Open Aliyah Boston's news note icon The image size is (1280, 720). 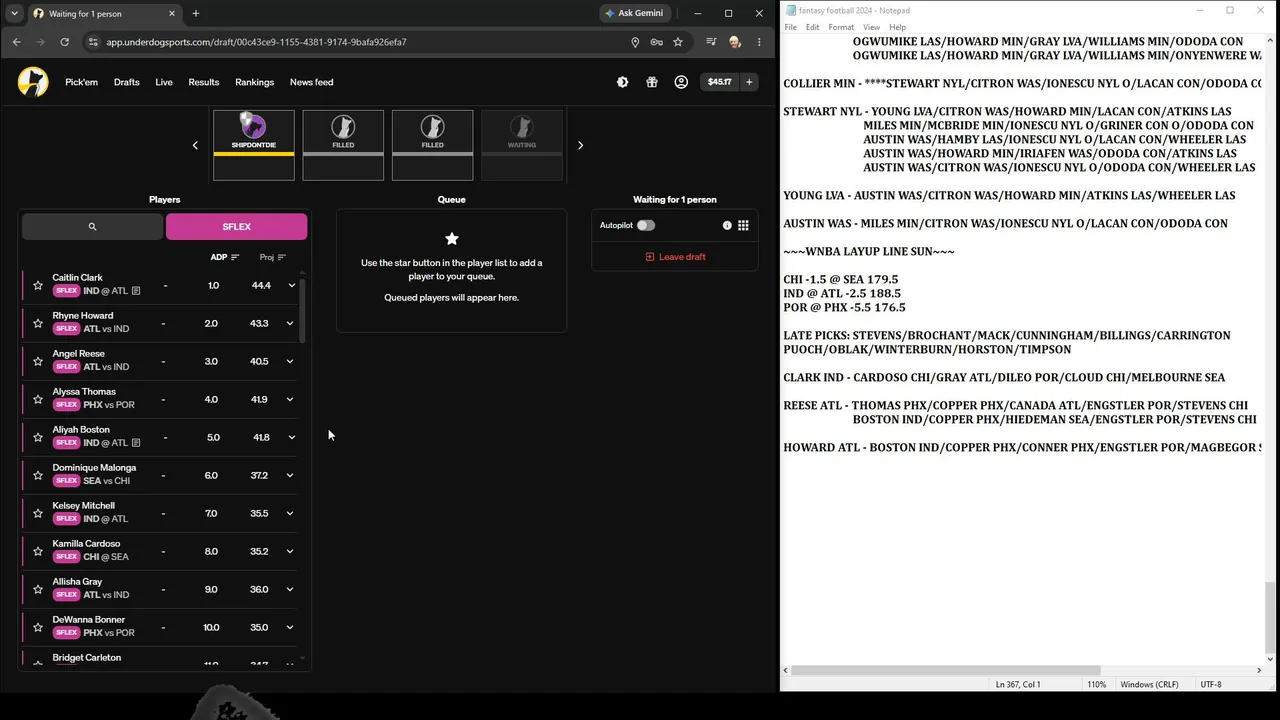click(x=136, y=443)
